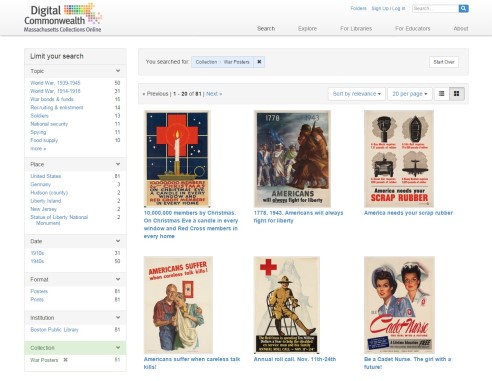492x381 pixels.
Task: Open the Sort by relevance dropdown
Action: tap(357, 94)
